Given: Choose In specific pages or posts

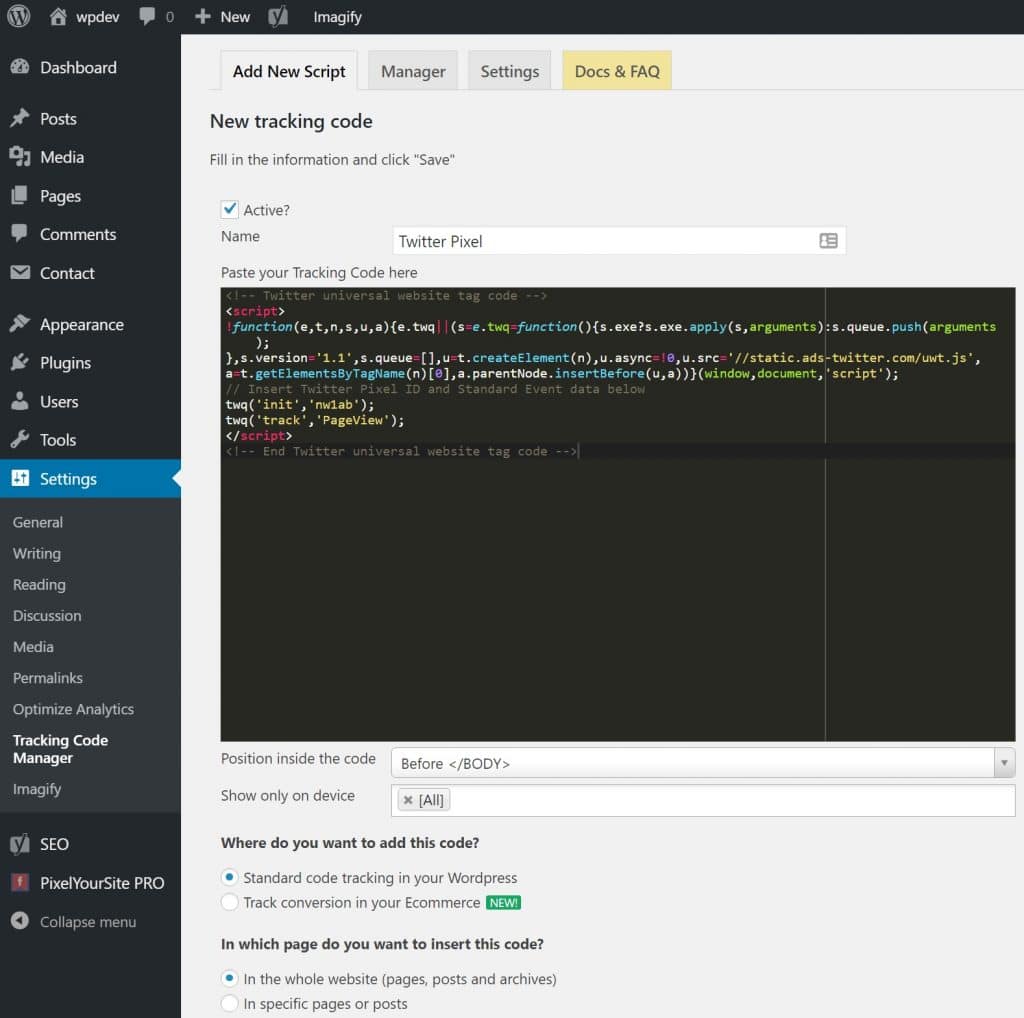Looking at the screenshot, I should point(230,1005).
